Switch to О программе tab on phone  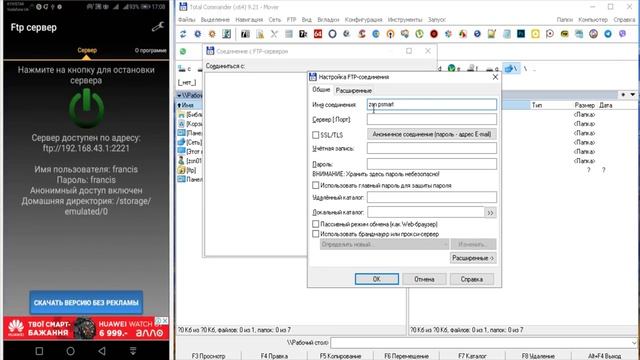pyautogui.click(x=151, y=51)
